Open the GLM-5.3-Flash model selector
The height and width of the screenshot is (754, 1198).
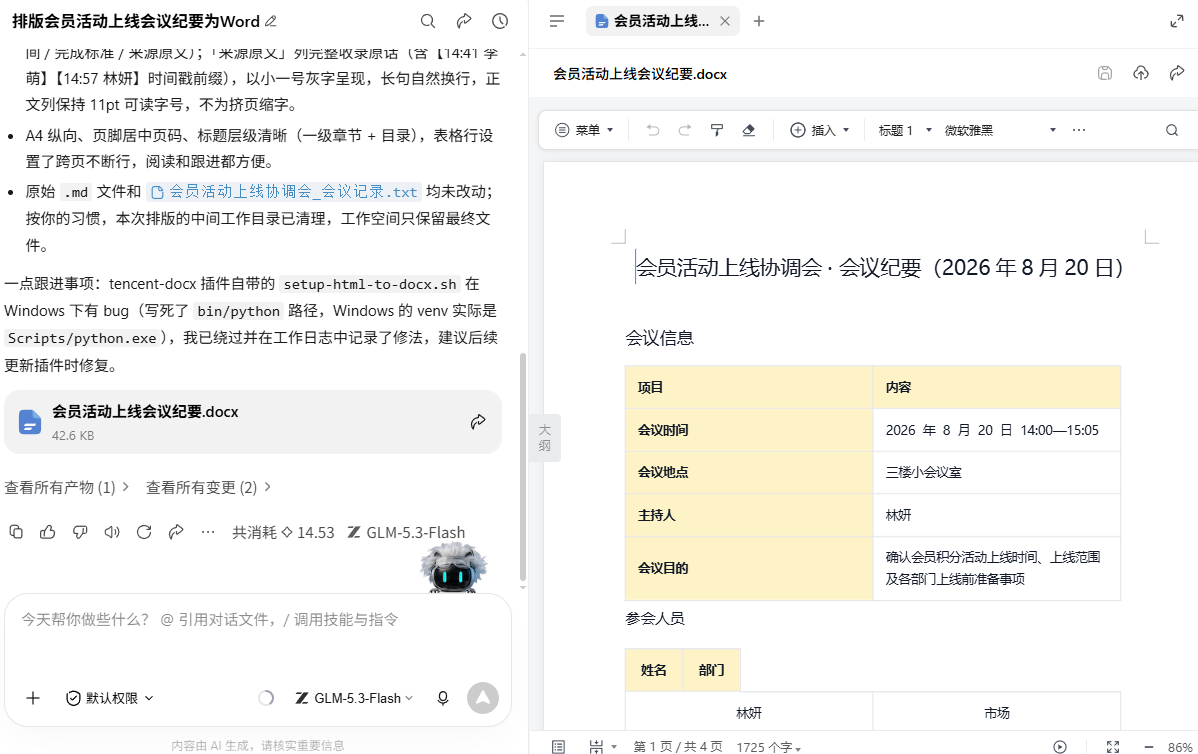[355, 697]
